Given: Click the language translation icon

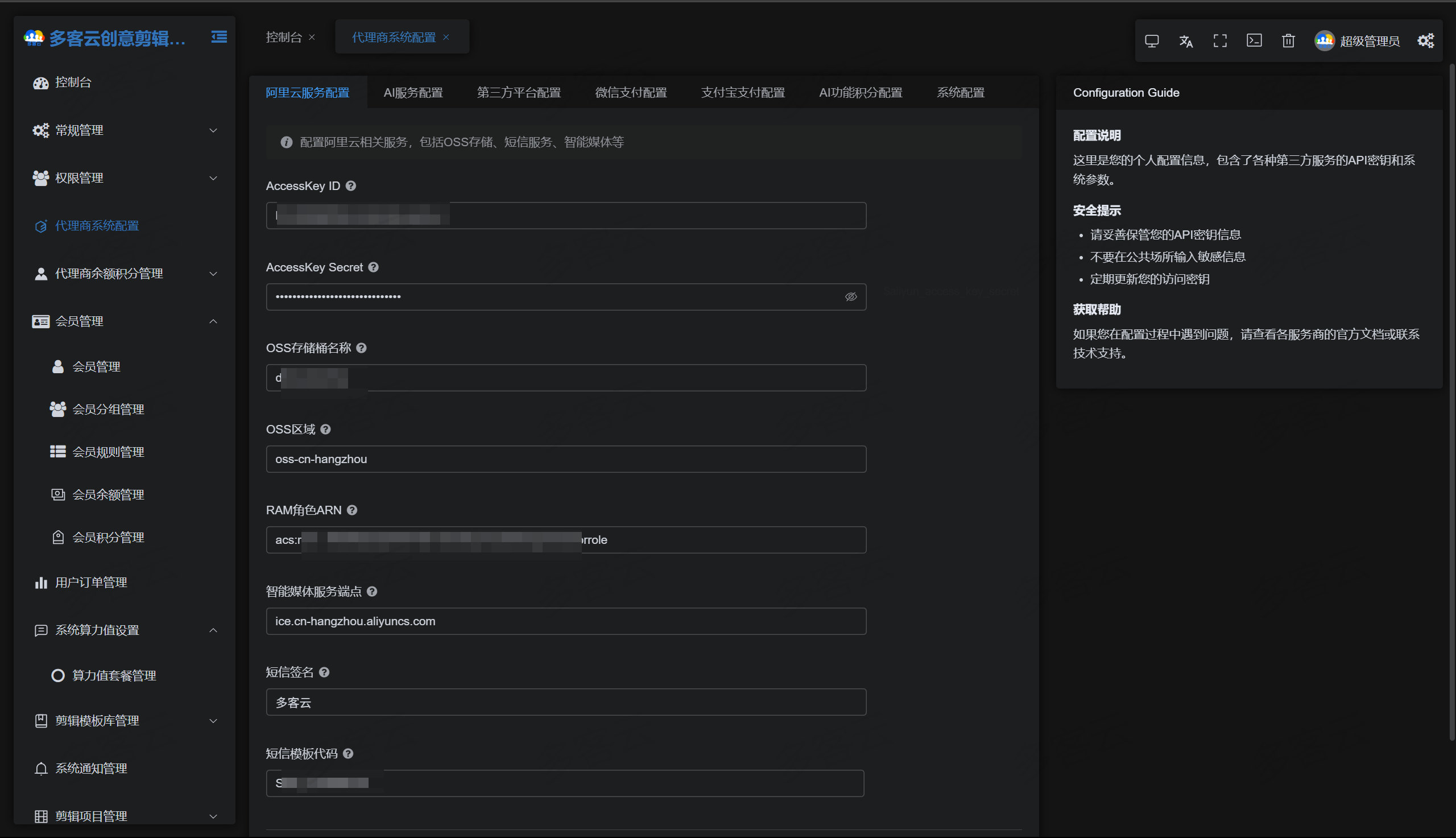Looking at the screenshot, I should click(x=1186, y=41).
